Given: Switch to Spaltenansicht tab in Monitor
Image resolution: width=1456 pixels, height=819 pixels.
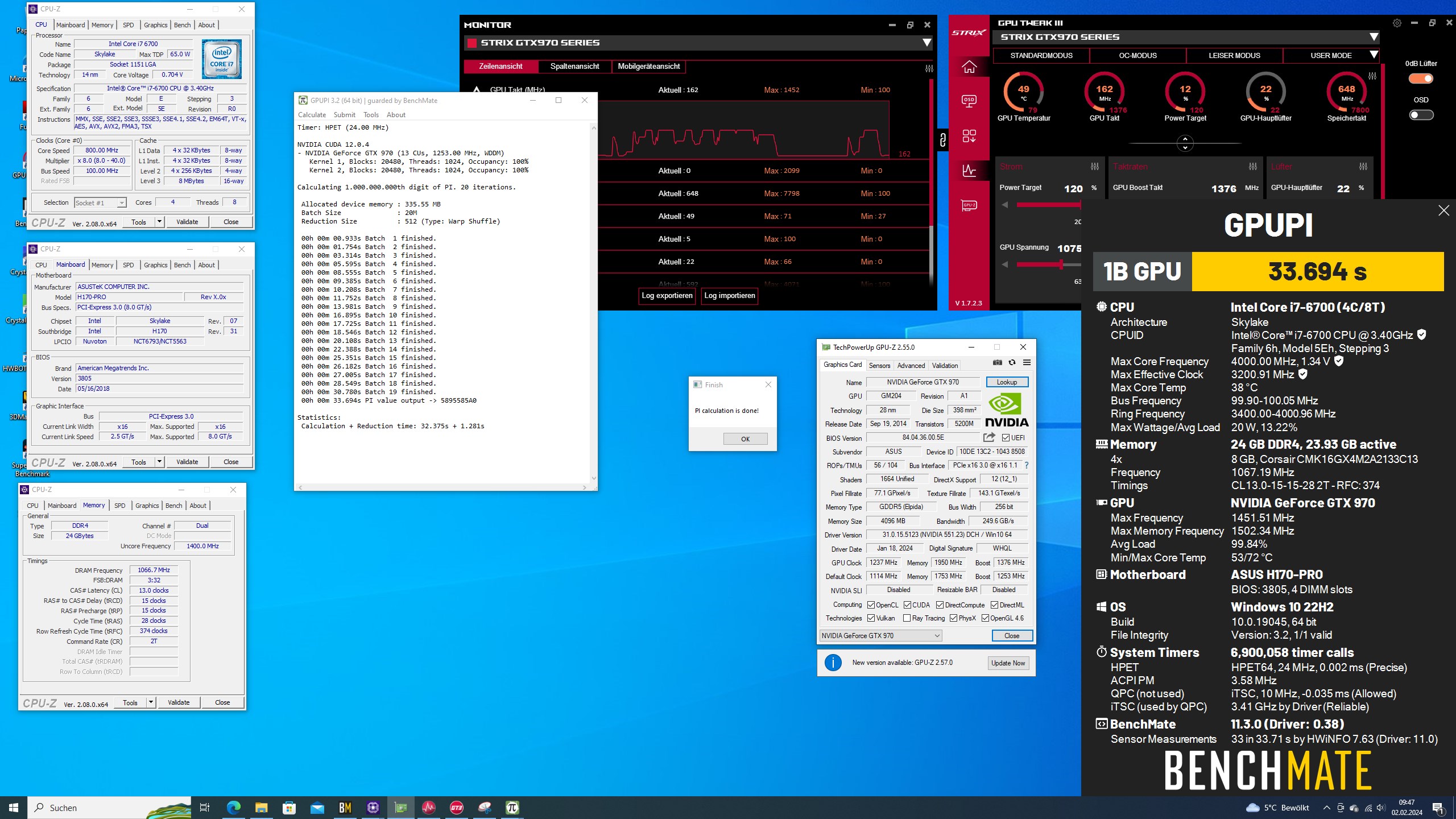Looking at the screenshot, I should pos(574,67).
